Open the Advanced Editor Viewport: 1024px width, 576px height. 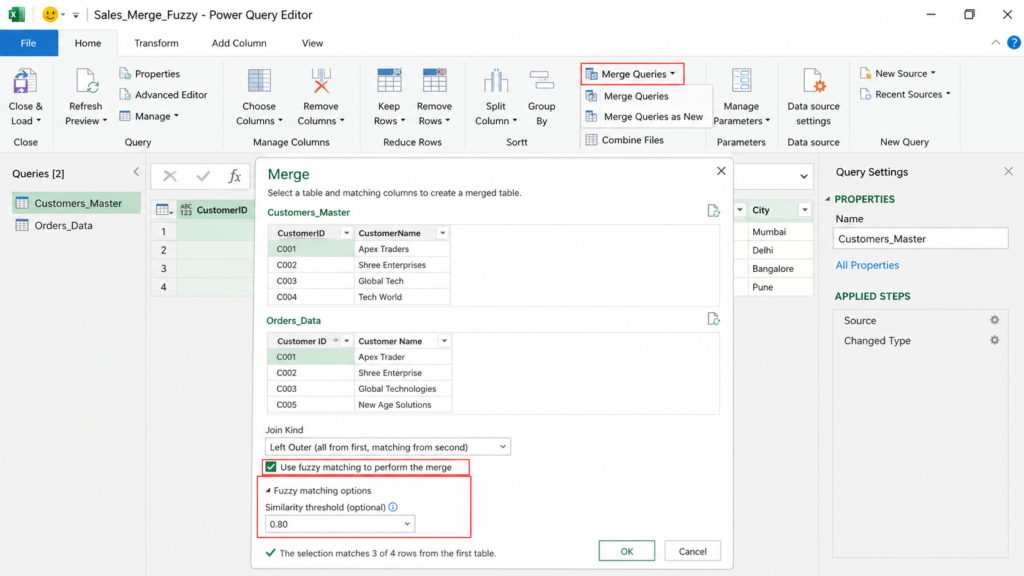click(x=163, y=95)
